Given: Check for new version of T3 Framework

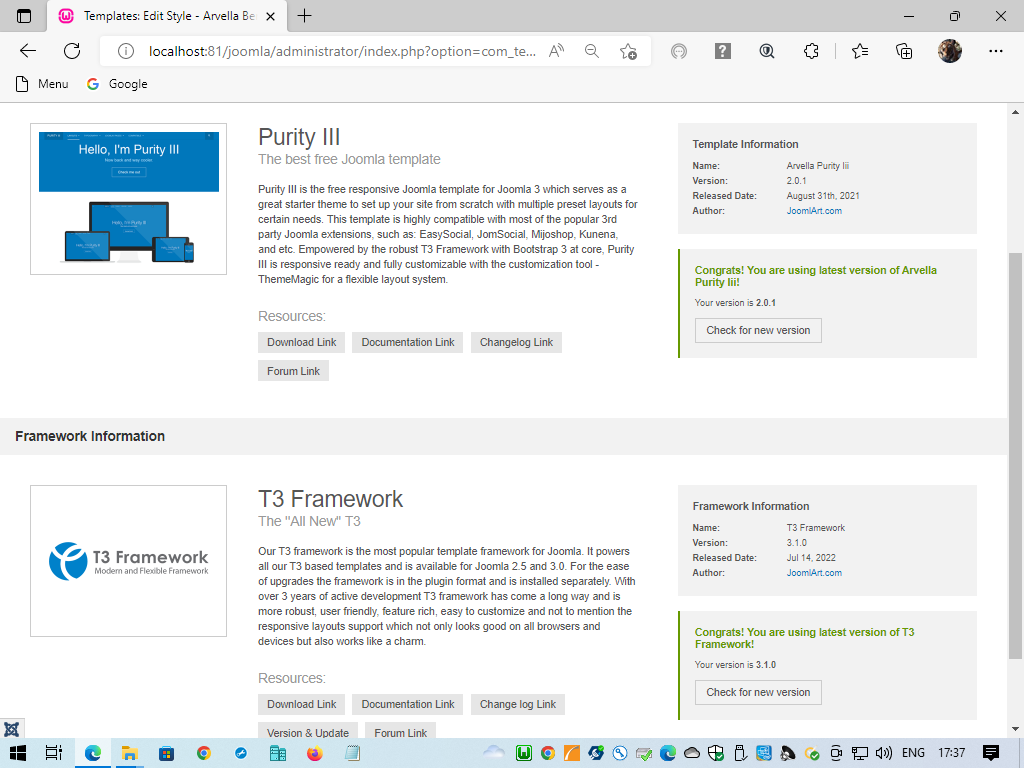Looking at the screenshot, I should [x=758, y=692].
